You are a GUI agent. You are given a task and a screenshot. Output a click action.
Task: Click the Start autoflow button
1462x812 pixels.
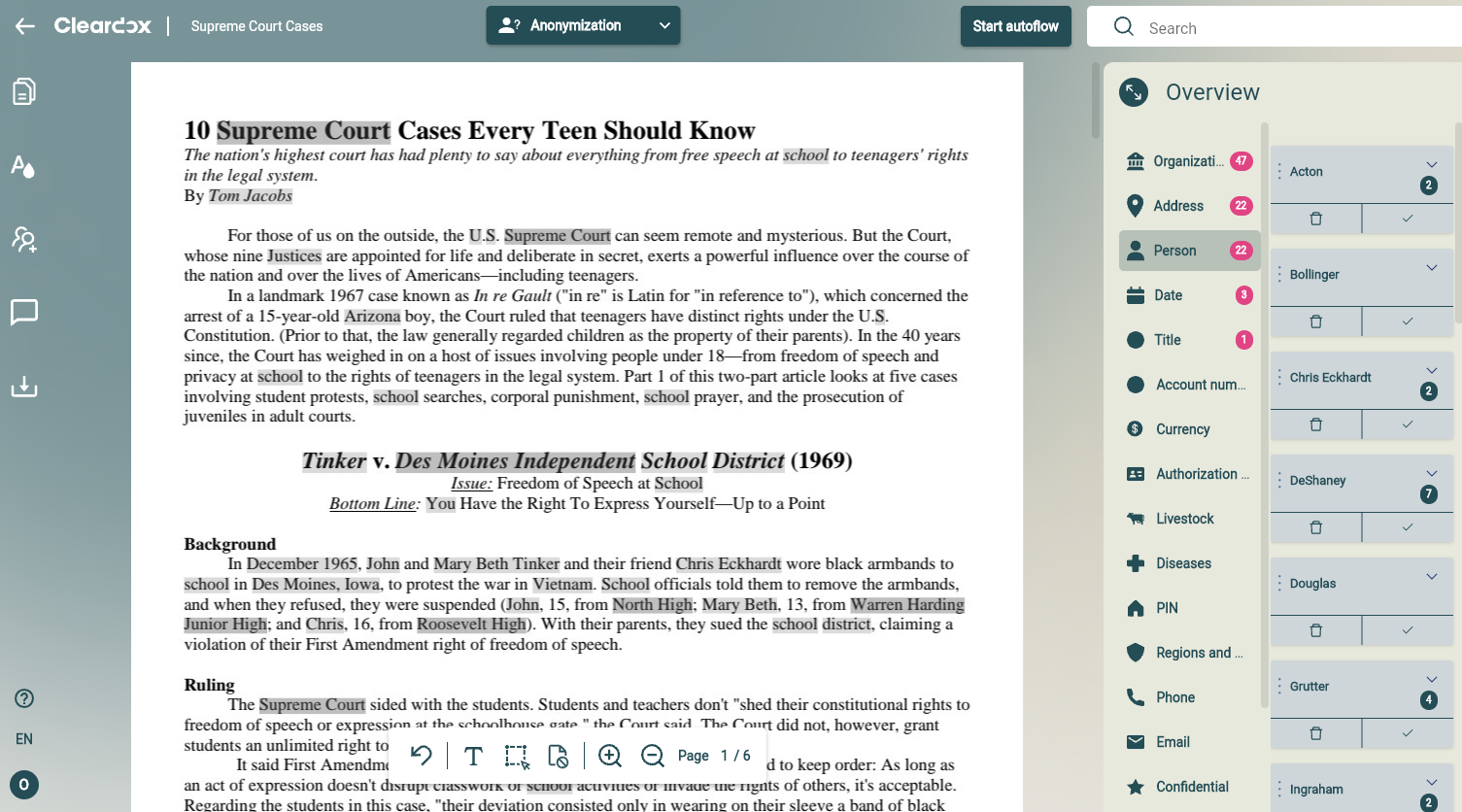[1016, 26]
